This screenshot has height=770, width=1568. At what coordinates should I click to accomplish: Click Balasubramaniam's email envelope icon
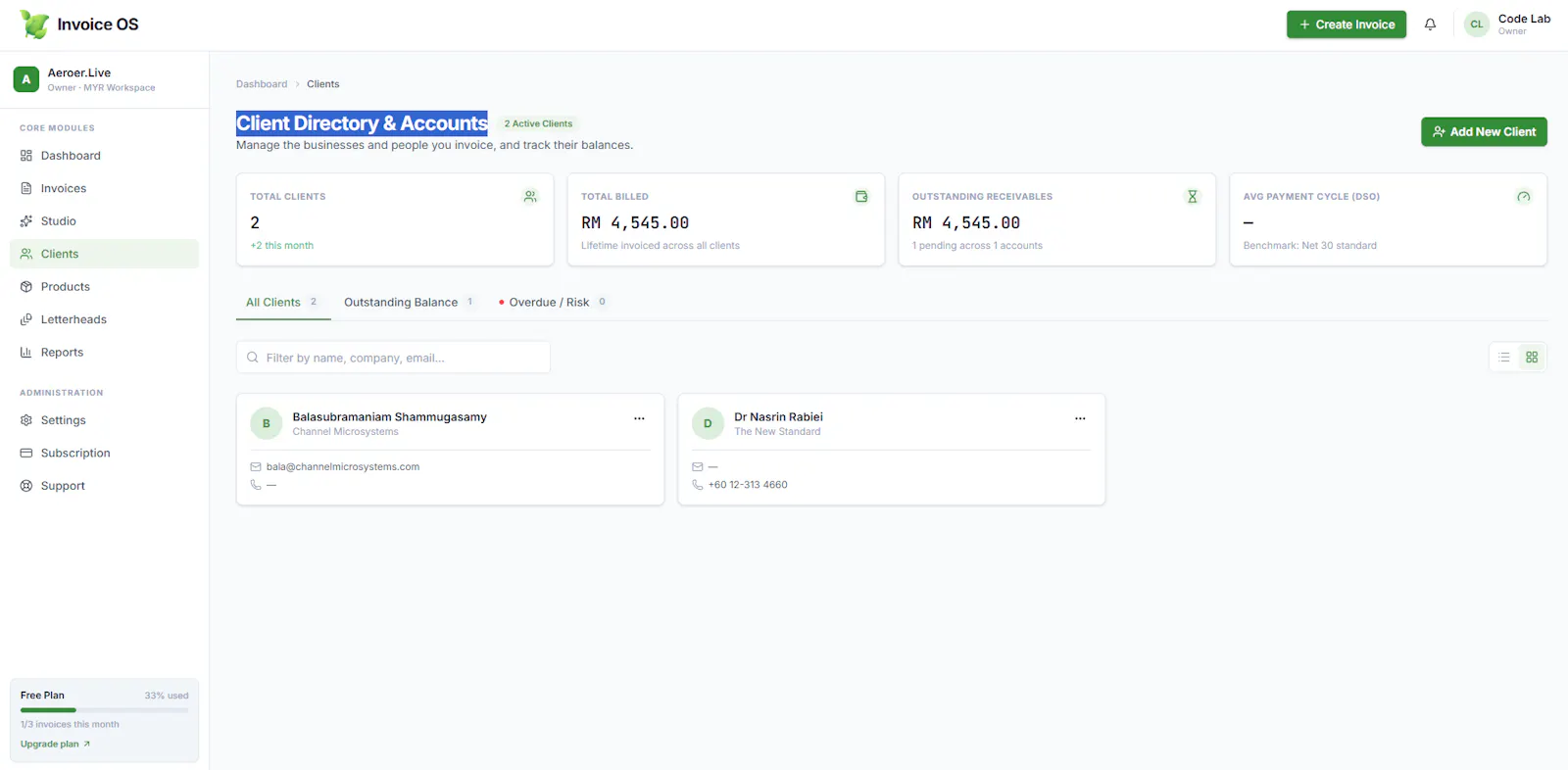pos(256,467)
